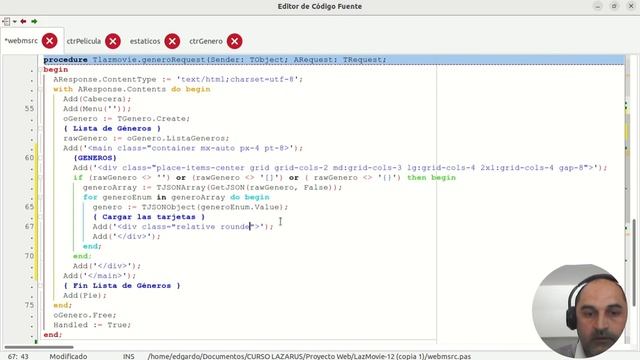Collapse the 'if (rawGenero' block fold
Screen dimensions: 640x360
(x=40, y=178)
